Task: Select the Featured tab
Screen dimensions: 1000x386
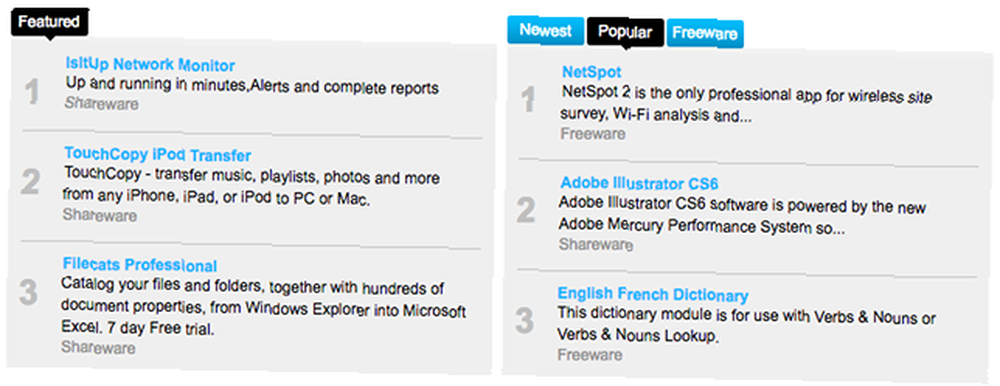Action: [x=50, y=22]
